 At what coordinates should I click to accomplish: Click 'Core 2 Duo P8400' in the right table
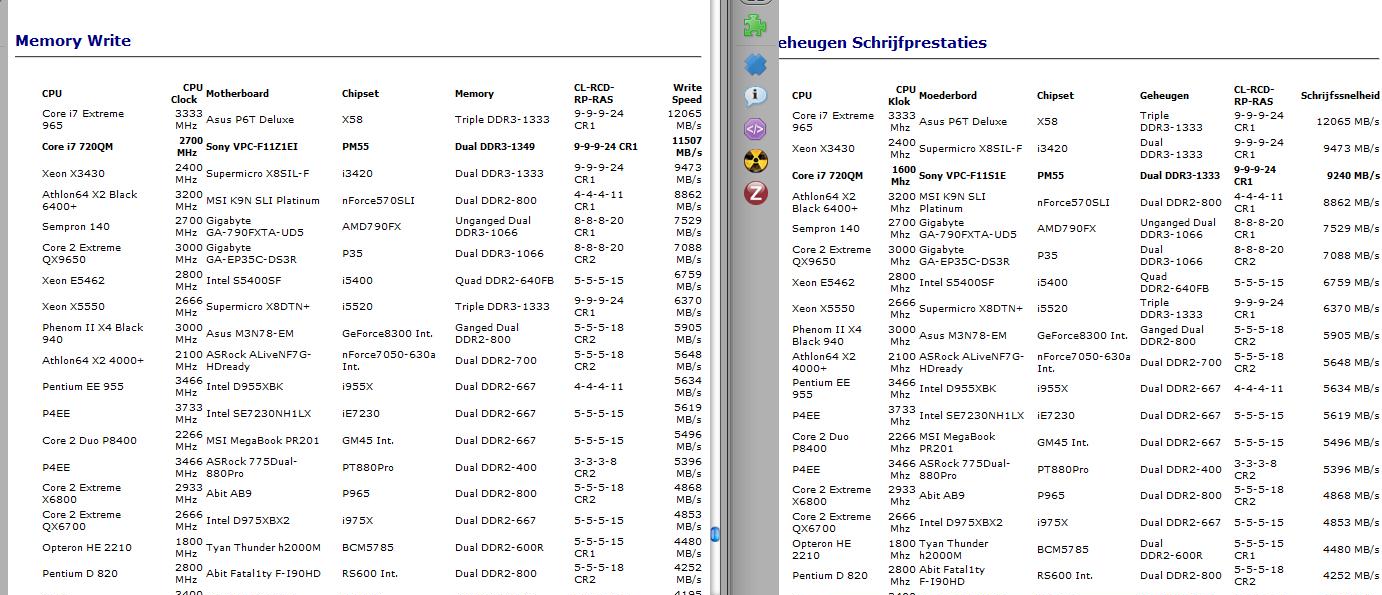tap(820, 442)
